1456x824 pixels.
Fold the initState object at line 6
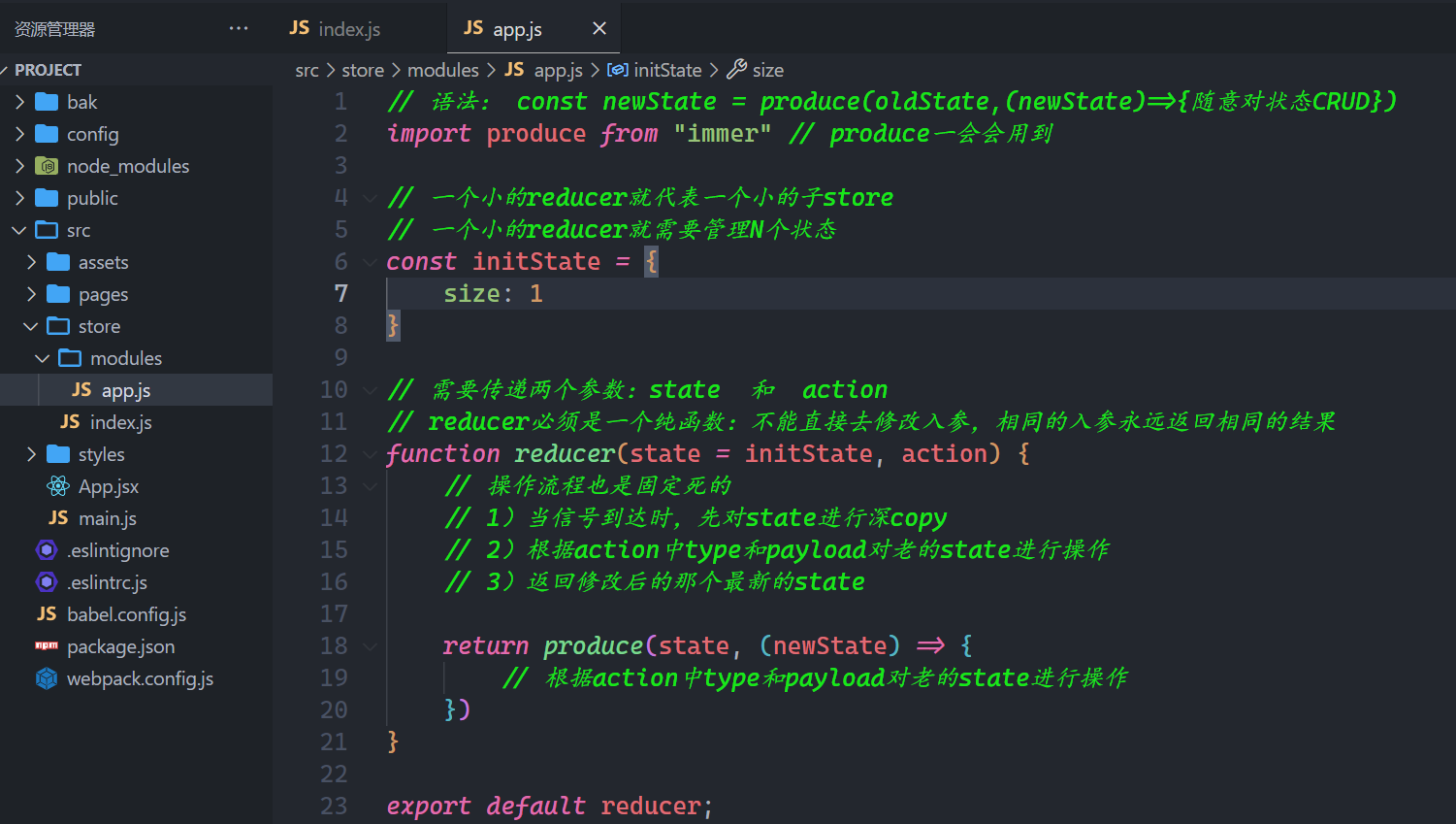click(370, 262)
